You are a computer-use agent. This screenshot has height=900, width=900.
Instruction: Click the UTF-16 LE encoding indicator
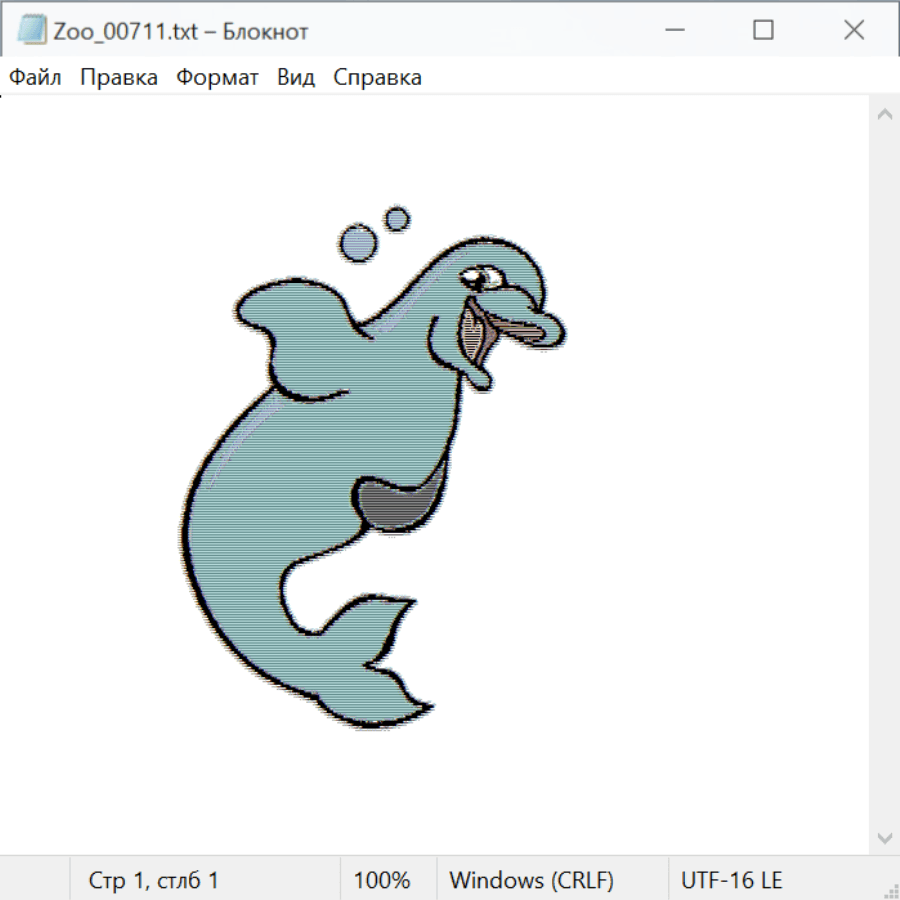pos(731,880)
